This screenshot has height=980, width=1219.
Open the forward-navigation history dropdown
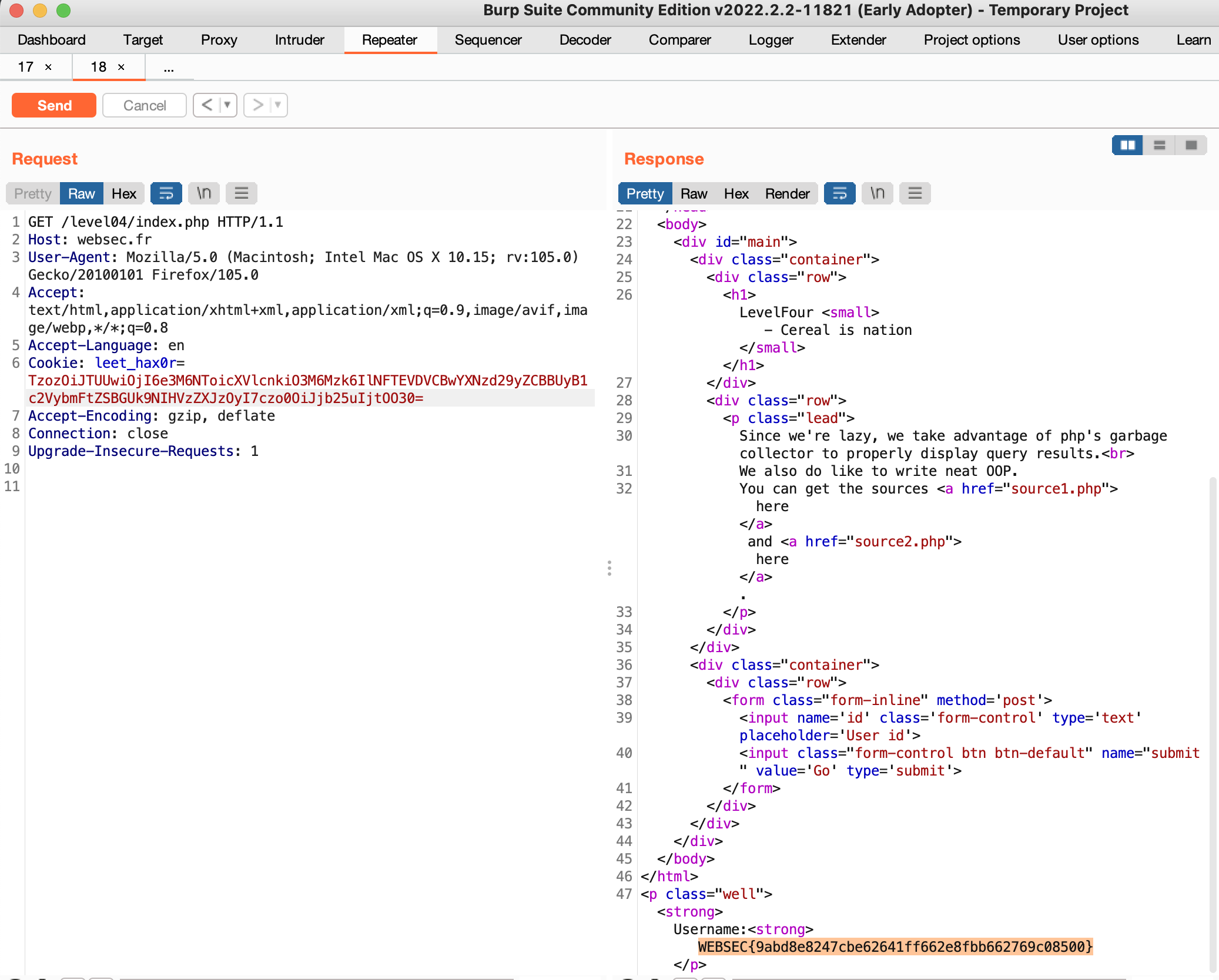click(276, 105)
